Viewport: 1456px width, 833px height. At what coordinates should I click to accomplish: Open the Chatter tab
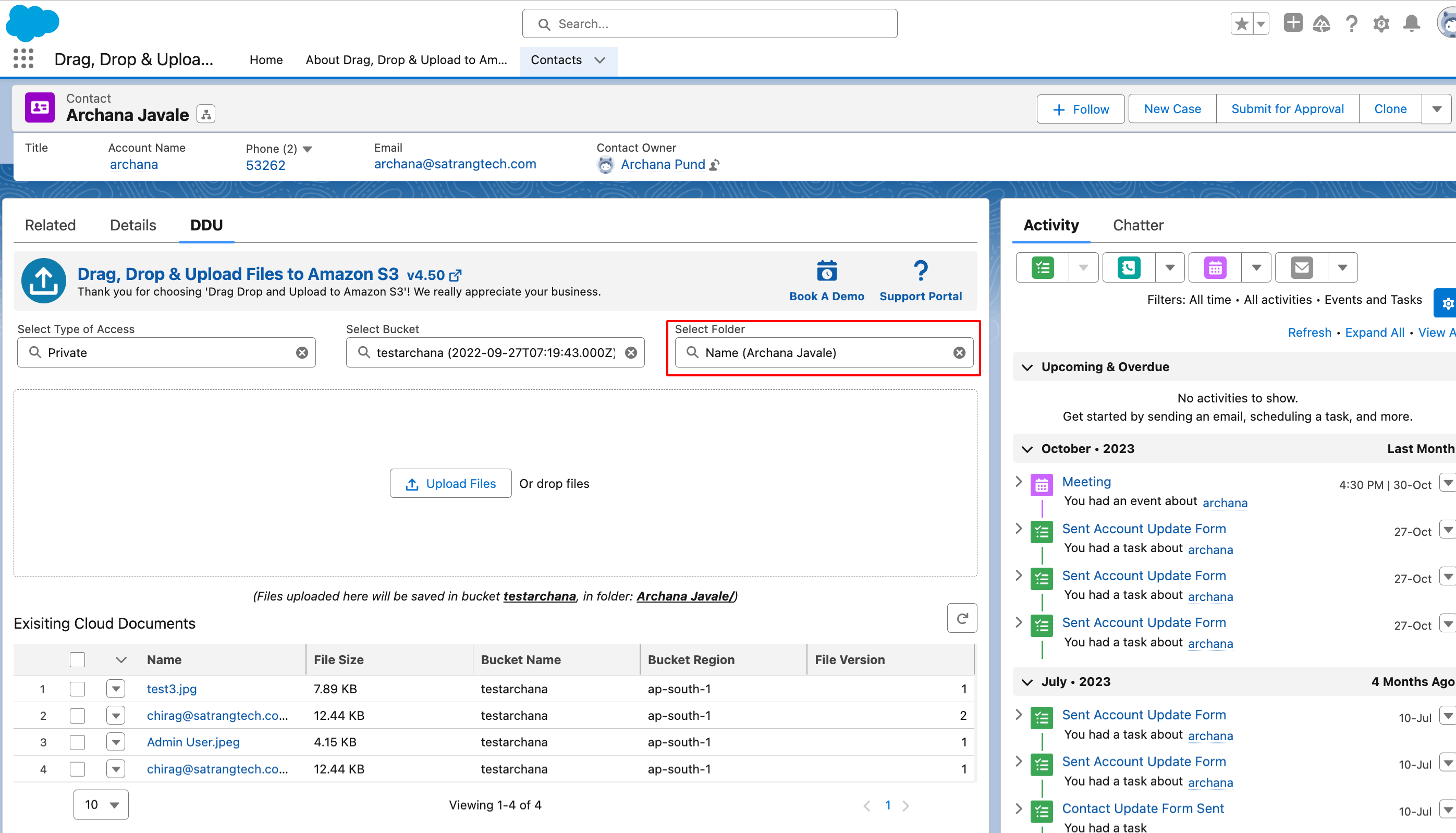pyautogui.click(x=1137, y=225)
